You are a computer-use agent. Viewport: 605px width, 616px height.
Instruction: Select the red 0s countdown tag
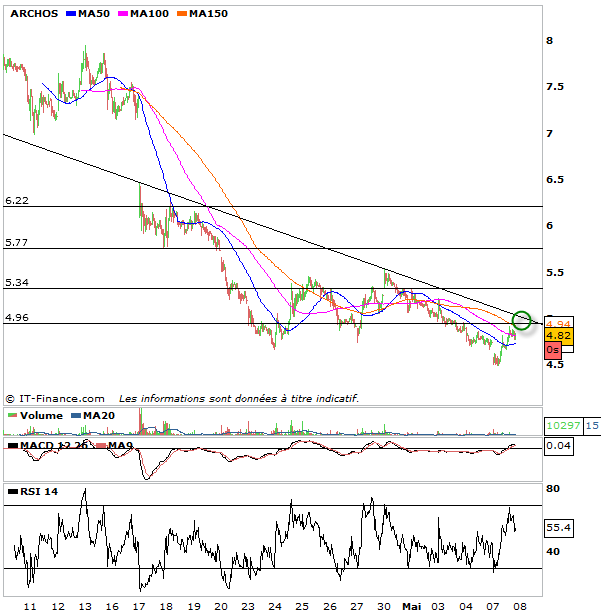click(x=552, y=351)
